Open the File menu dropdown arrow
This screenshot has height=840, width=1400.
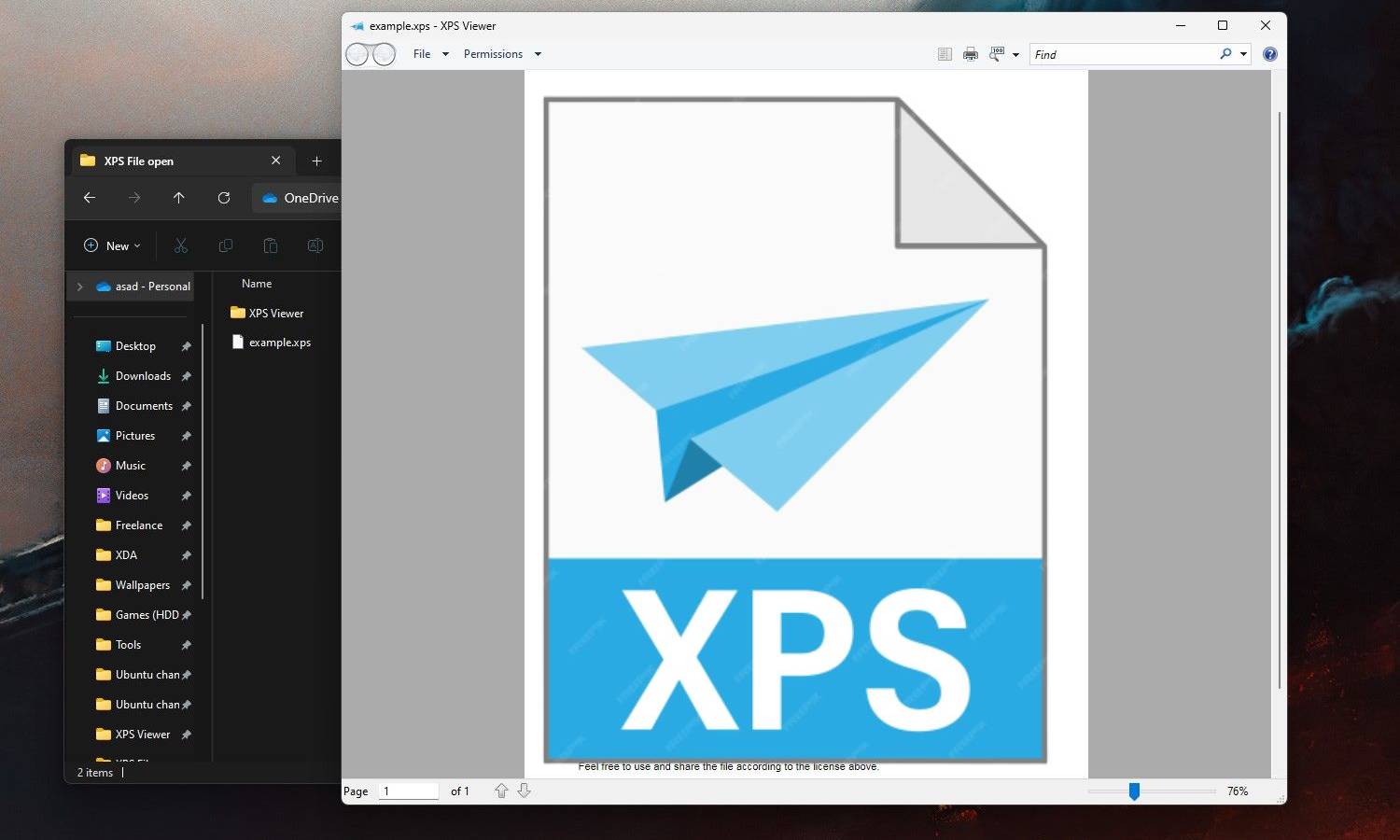pyautogui.click(x=445, y=54)
